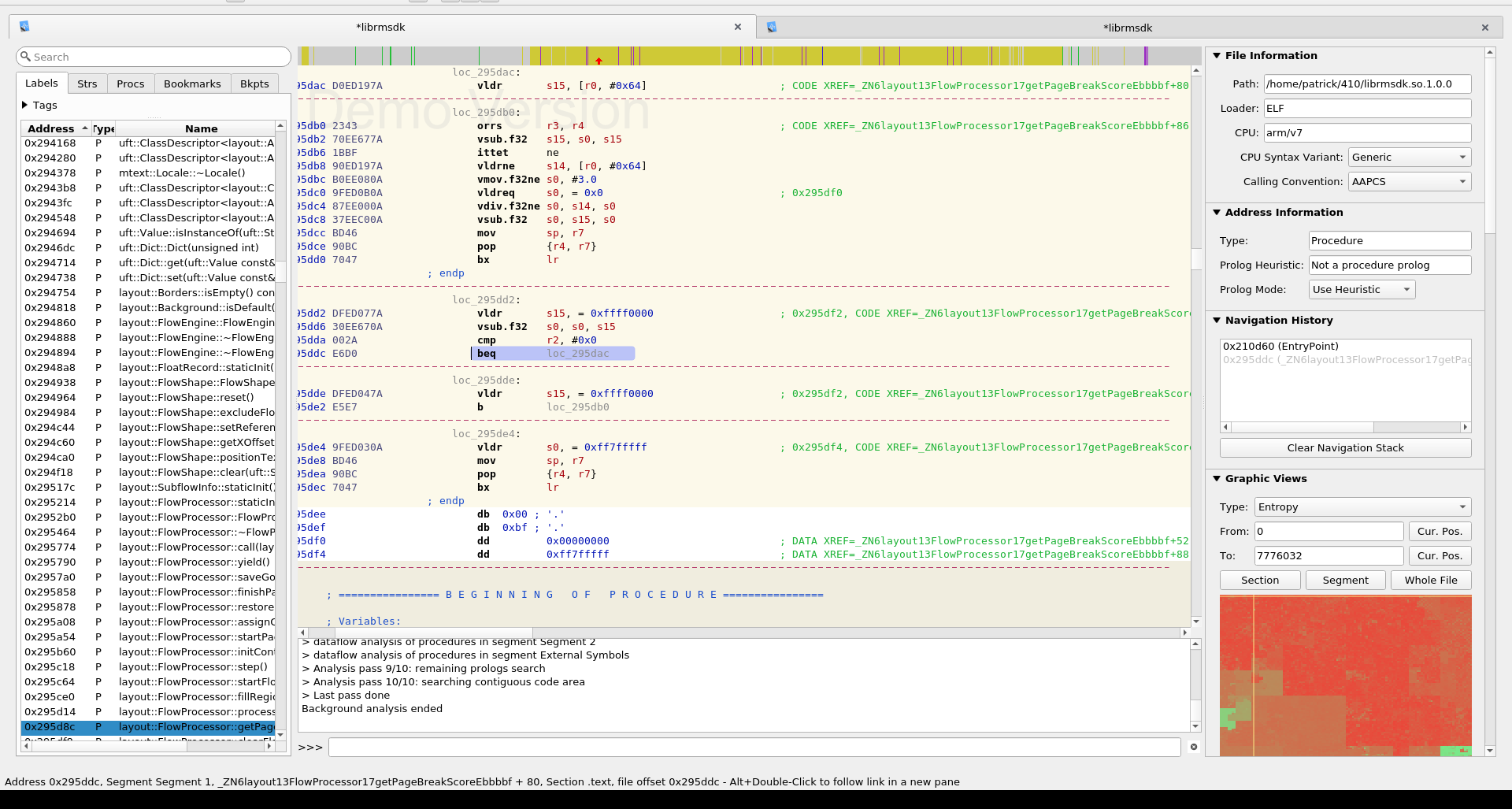Click the first librmsdk tab's document icon
Viewport: 1512px width, 809px height.
(x=24, y=27)
